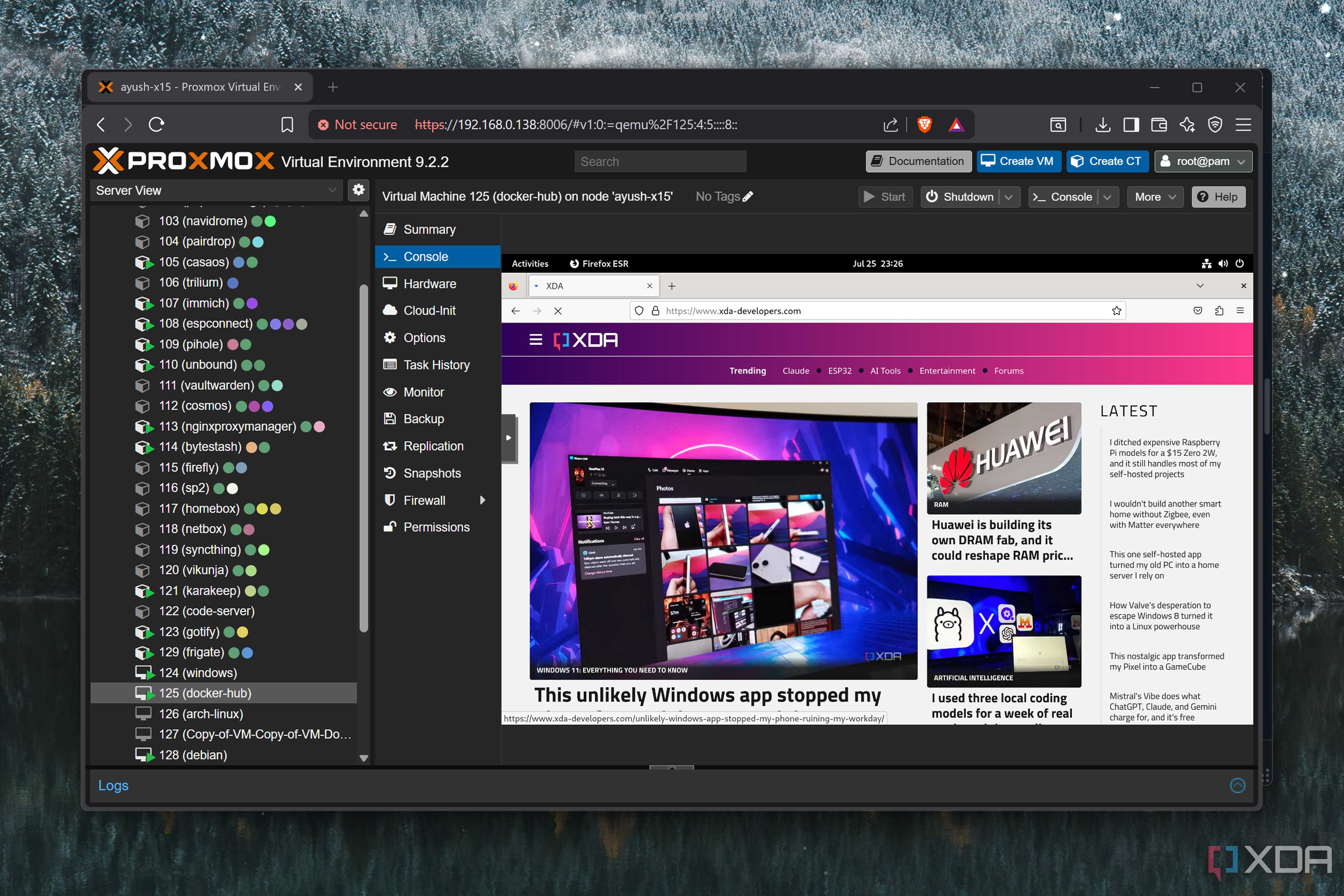Image resolution: width=1344 pixels, height=896 pixels.
Task: Open the Documentation button
Action: (918, 161)
